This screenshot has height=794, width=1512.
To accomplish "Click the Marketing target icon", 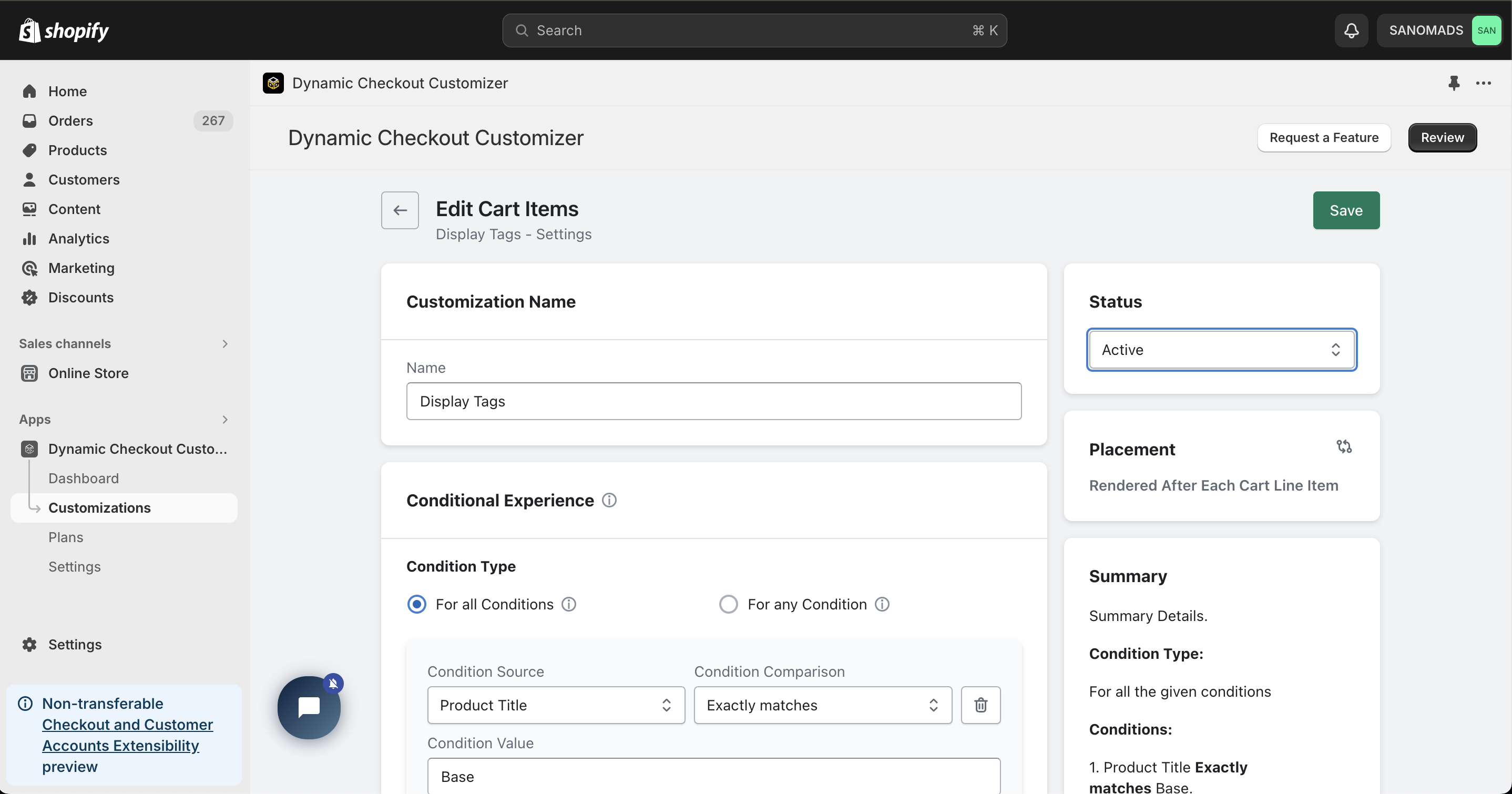I will (x=29, y=268).
